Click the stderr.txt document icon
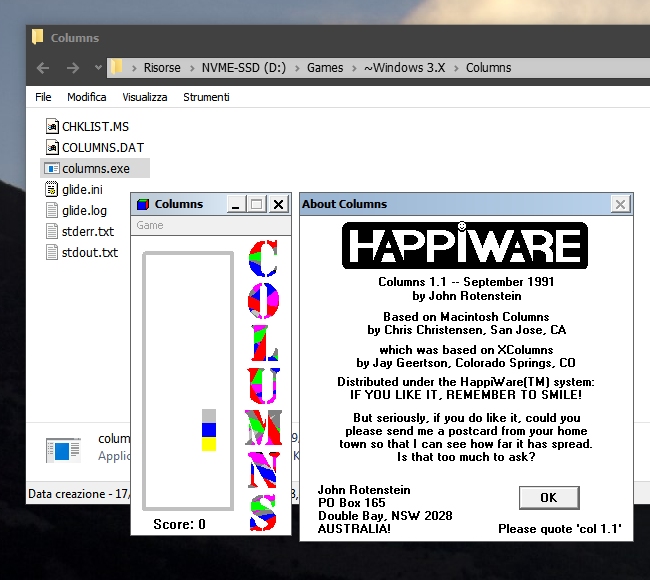Screen dimensions: 650x580 tap(51, 231)
